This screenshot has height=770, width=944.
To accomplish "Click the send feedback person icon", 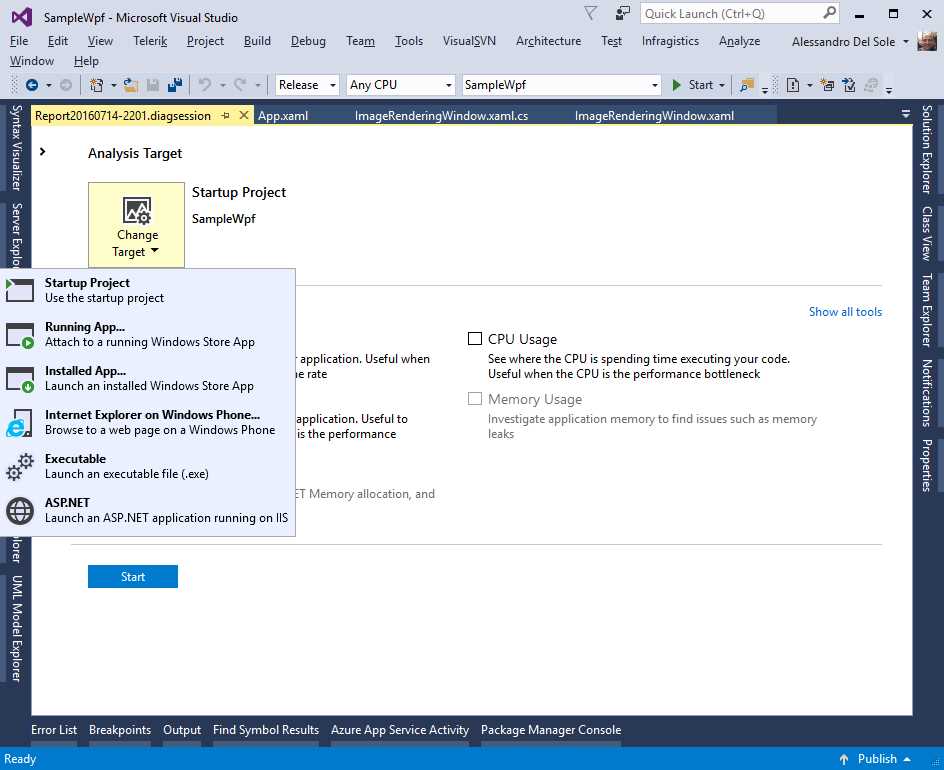I will tap(623, 13).
